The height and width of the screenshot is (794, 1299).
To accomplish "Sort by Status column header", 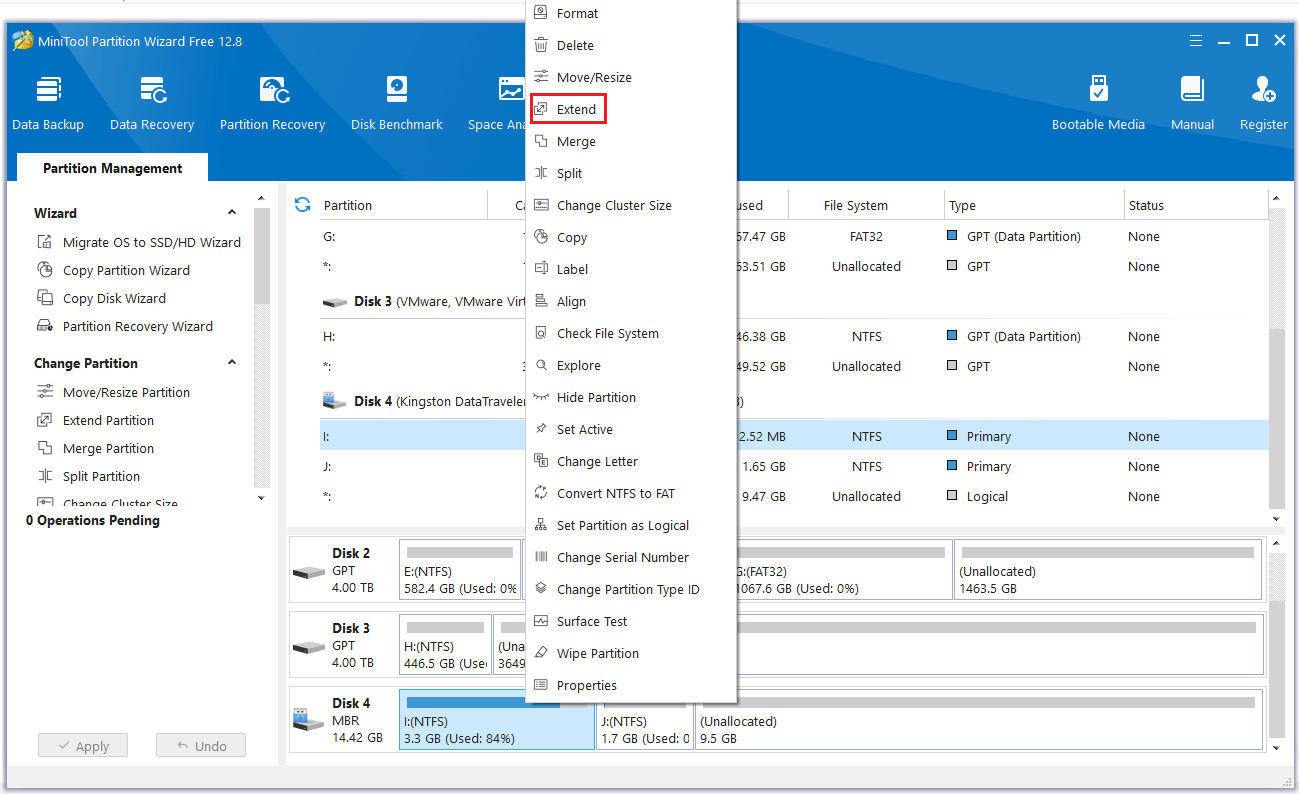I will pyautogui.click(x=1195, y=205).
